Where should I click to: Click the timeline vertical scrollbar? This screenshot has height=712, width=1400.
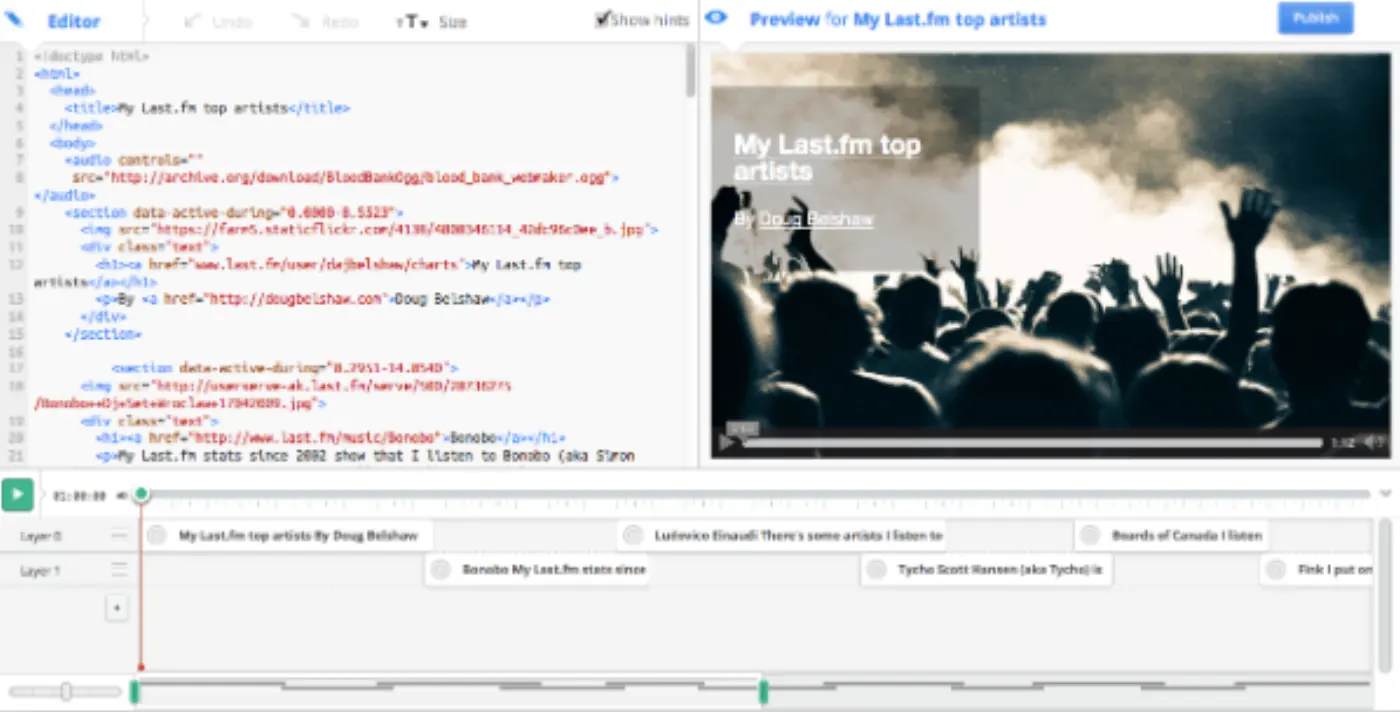(1385, 595)
